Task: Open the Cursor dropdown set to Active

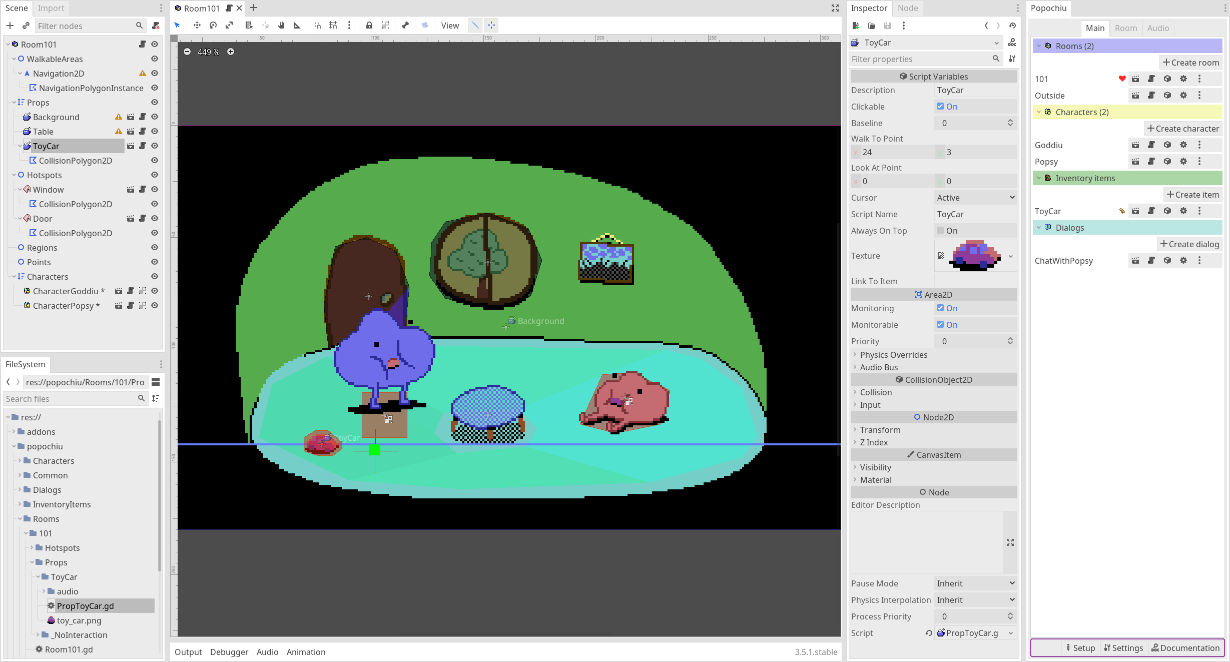Action: [x=976, y=198]
